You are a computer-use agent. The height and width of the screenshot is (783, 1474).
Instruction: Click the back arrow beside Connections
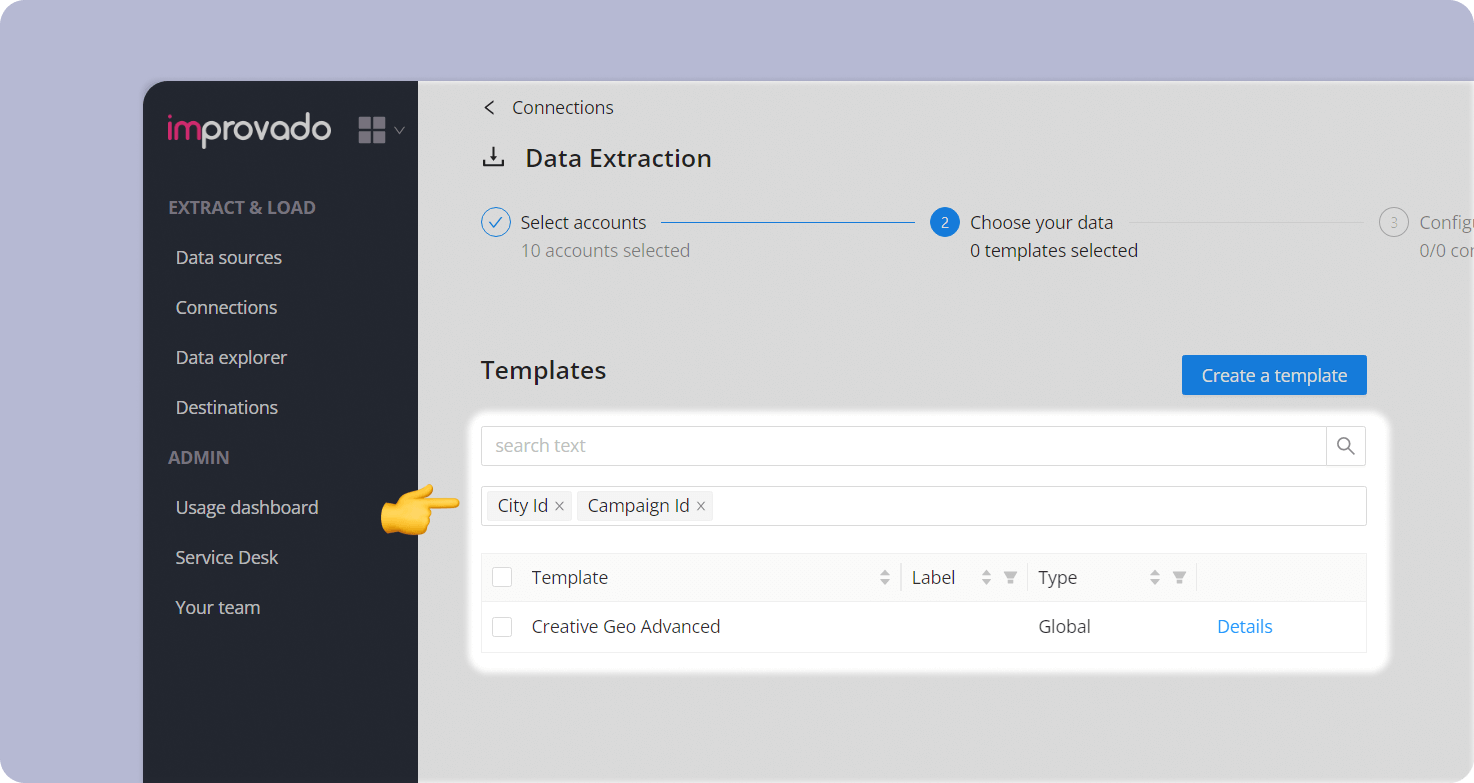(x=489, y=108)
